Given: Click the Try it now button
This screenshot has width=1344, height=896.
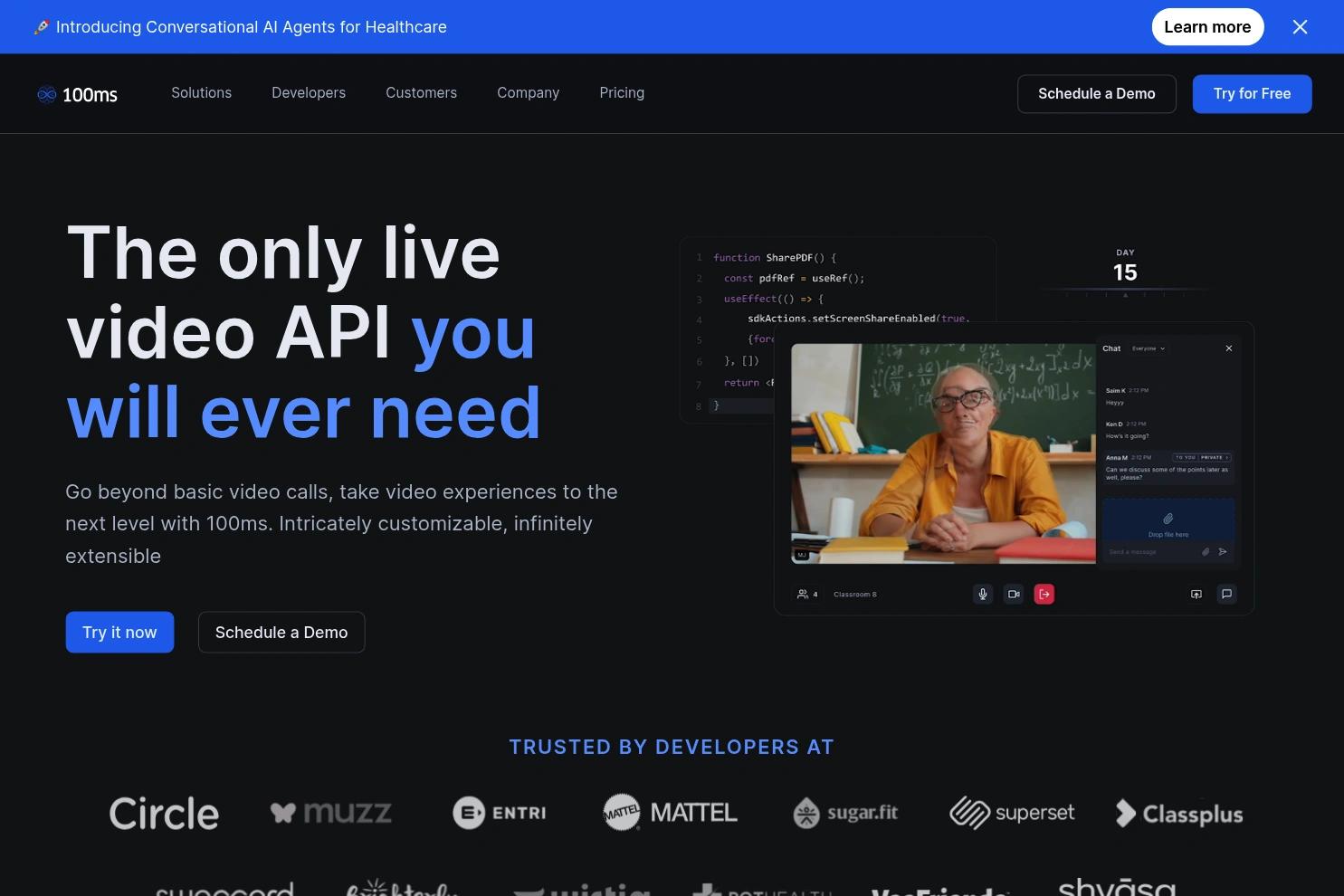Looking at the screenshot, I should tap(119, 633).
